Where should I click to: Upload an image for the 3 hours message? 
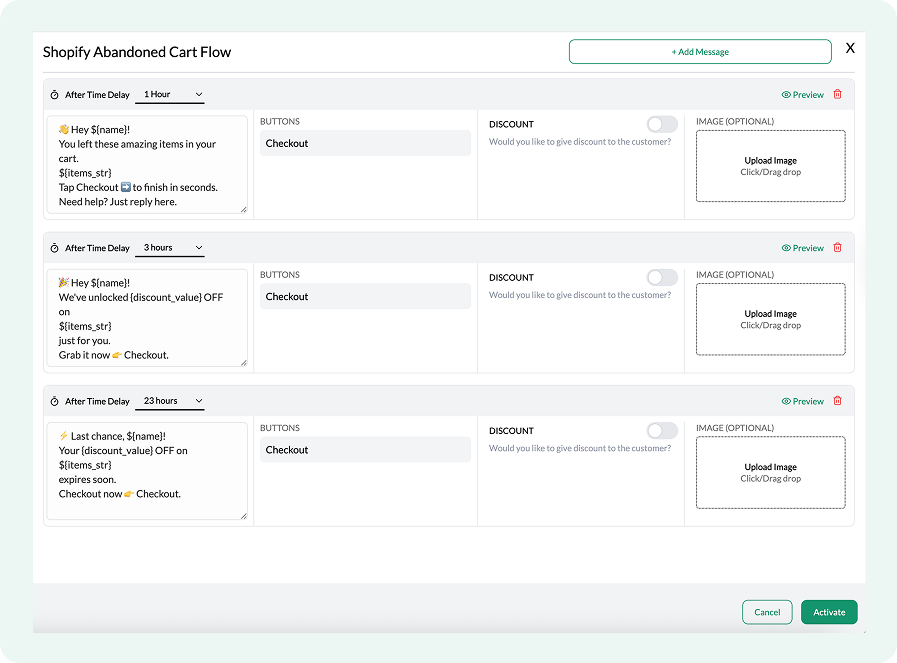tap(771, 319)
